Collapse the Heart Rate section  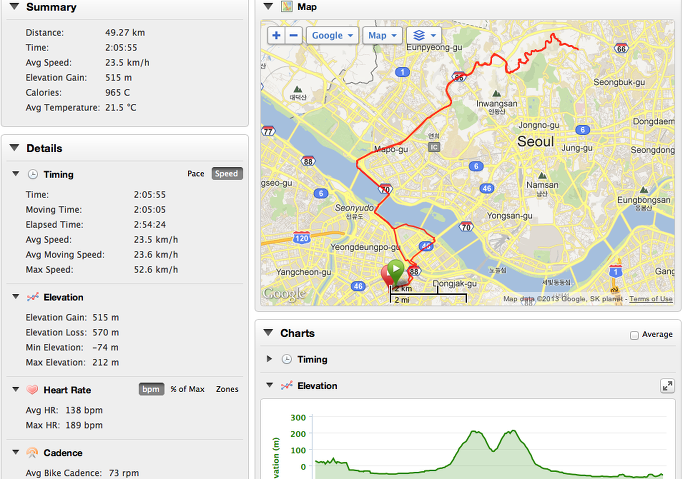tap(16, 389)
